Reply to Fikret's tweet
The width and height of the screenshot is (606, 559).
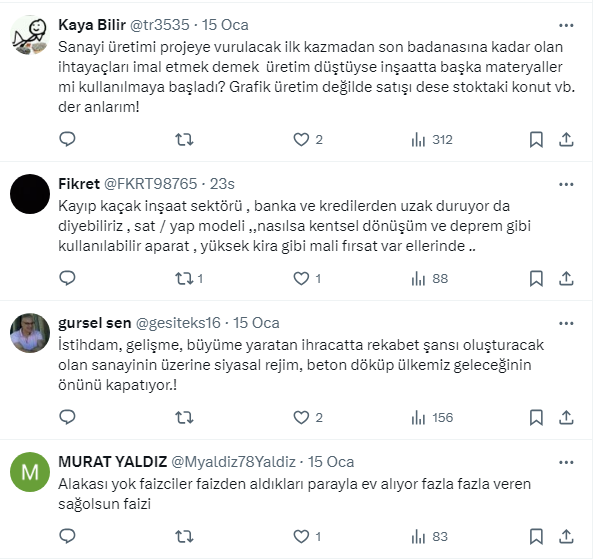click(66, 279)
